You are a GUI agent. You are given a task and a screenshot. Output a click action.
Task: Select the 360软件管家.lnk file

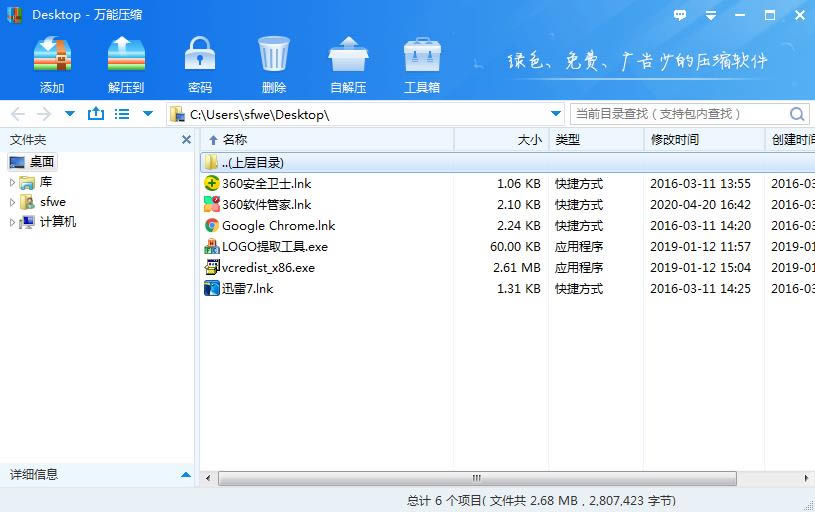266,204
